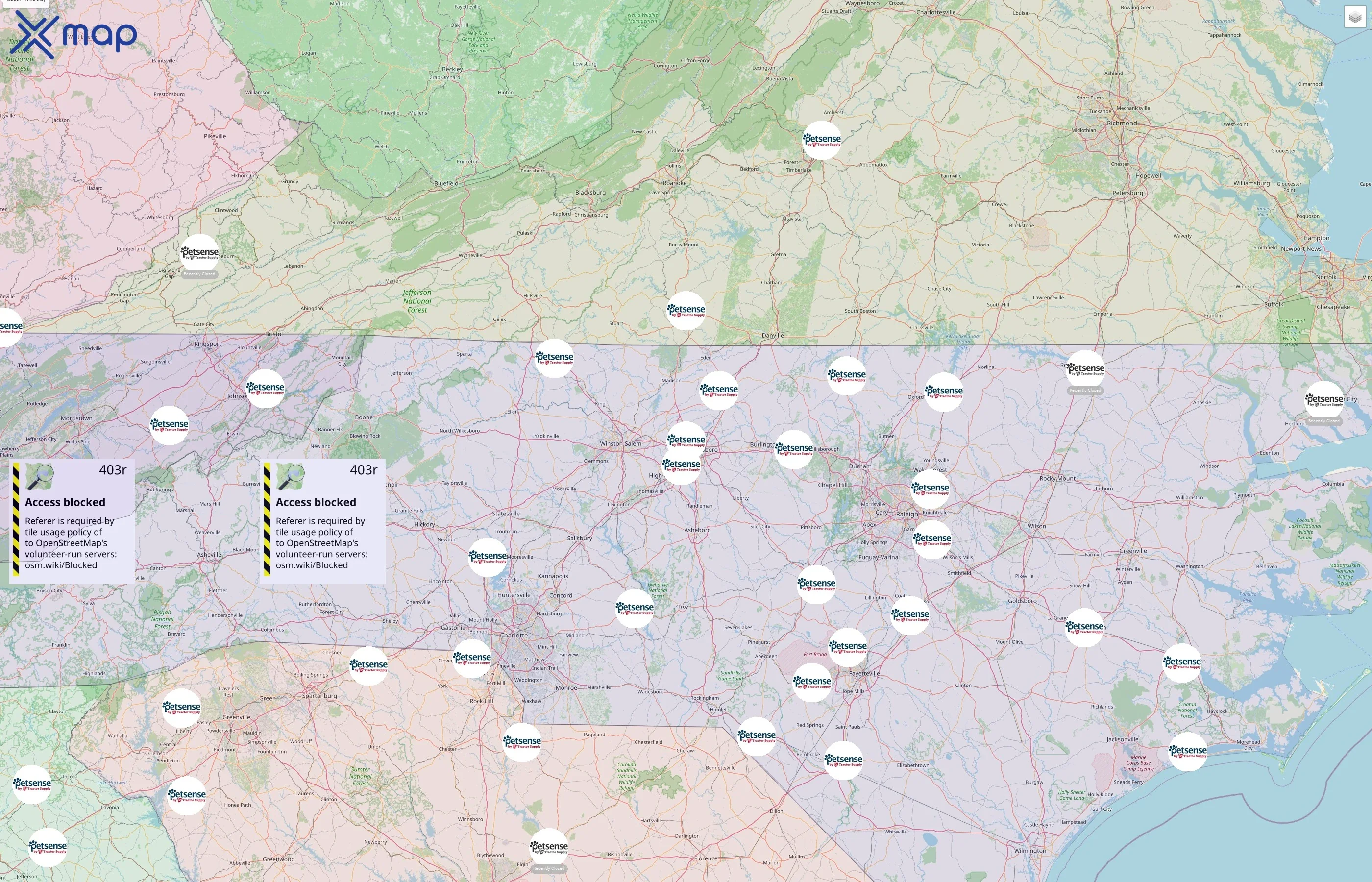This screenshot has width=1372, height=882.
Task: Select the Petsense marker near Amherst
Action: [x=822, y=140]
